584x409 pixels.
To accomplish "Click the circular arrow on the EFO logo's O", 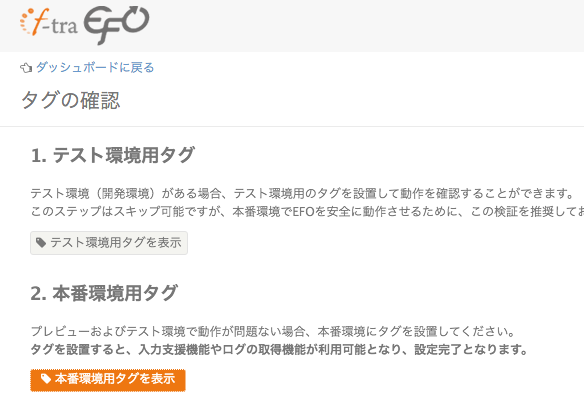I will (133, 20).
